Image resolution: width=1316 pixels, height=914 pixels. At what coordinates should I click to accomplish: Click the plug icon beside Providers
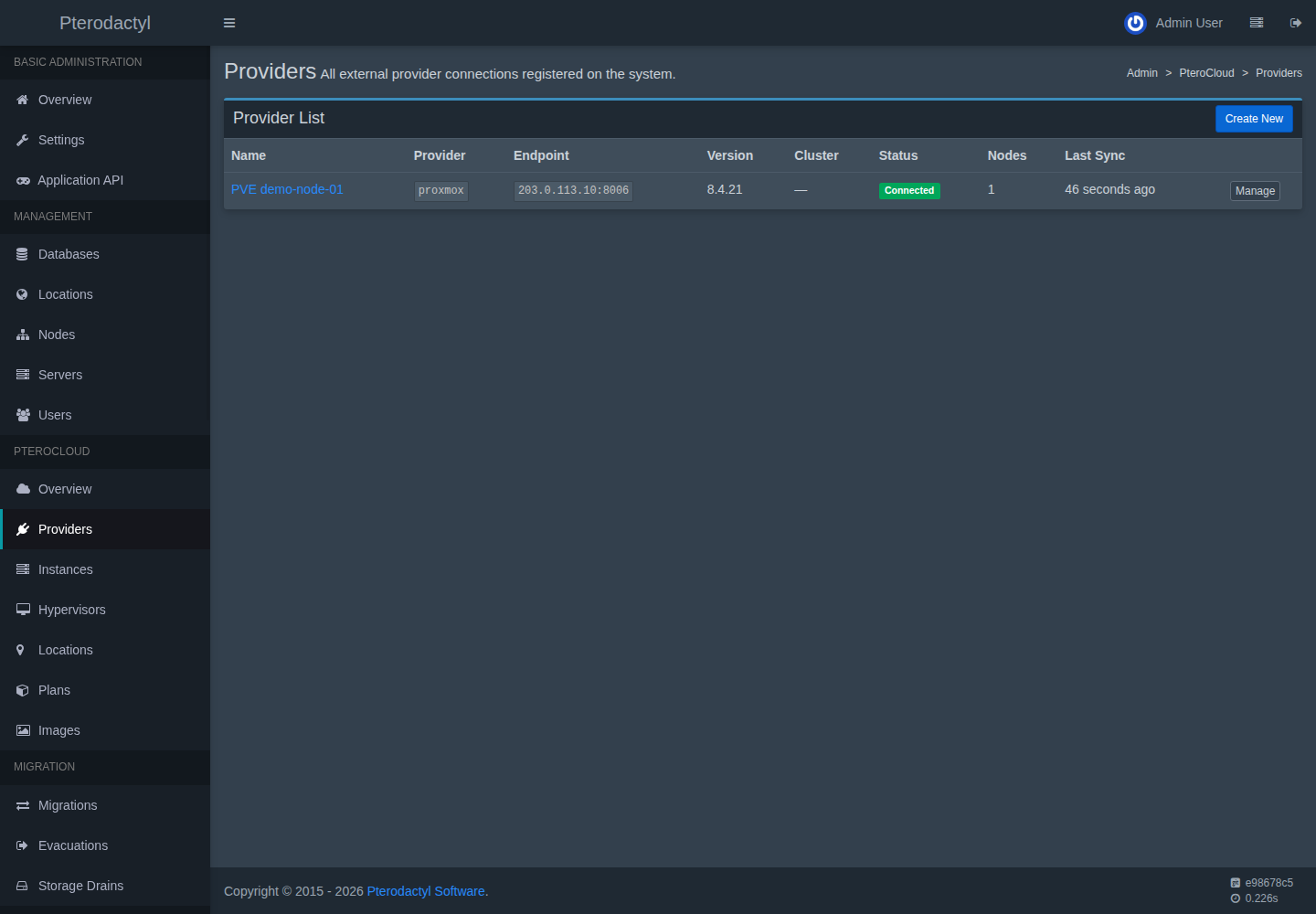coord(23,529)
